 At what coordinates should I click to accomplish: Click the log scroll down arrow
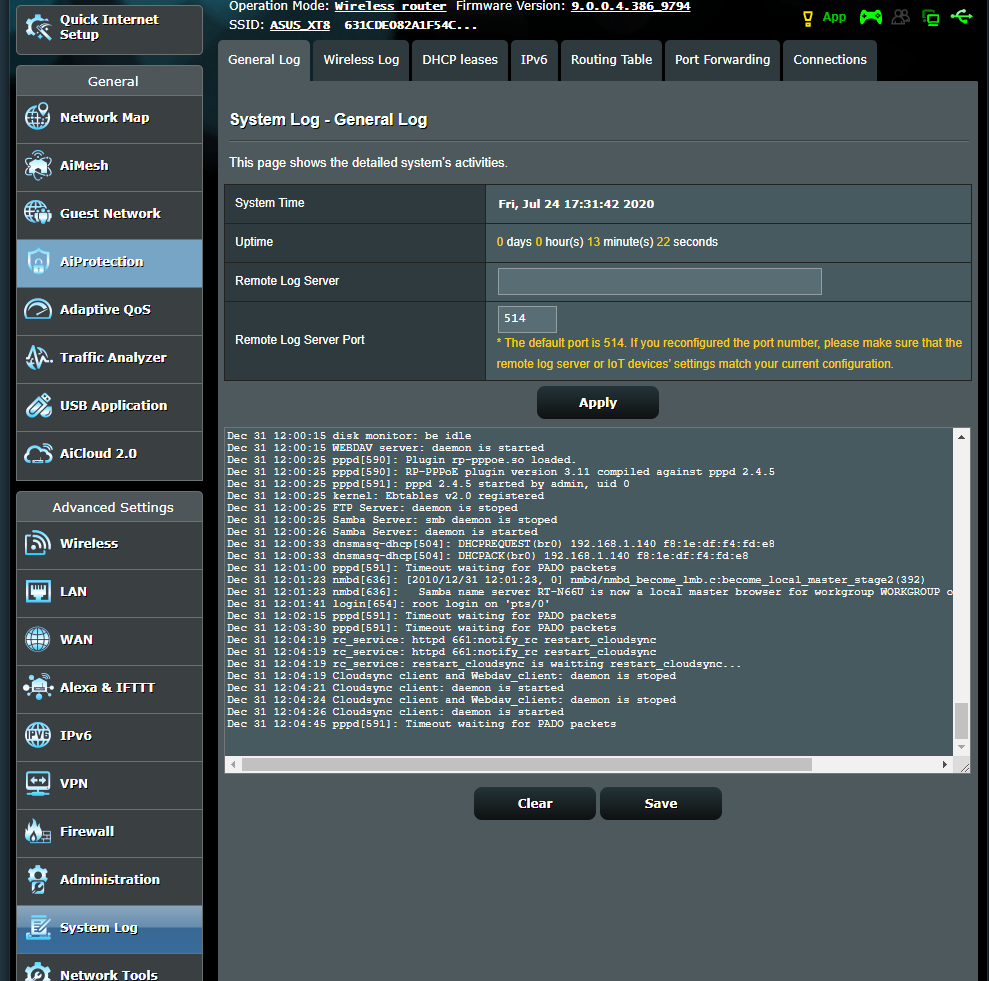point(961,747)
